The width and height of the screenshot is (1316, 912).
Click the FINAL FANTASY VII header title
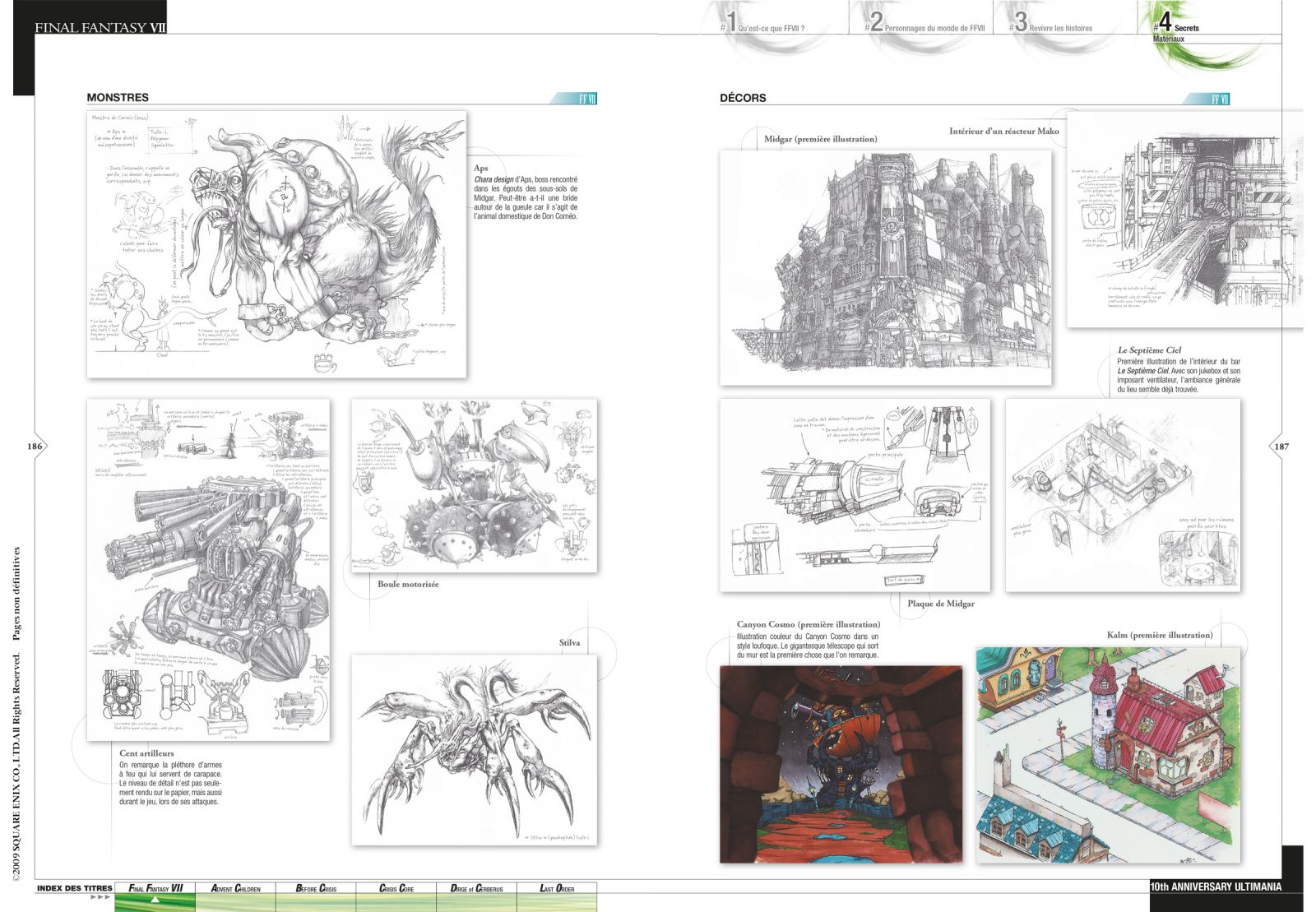[100, 27]
